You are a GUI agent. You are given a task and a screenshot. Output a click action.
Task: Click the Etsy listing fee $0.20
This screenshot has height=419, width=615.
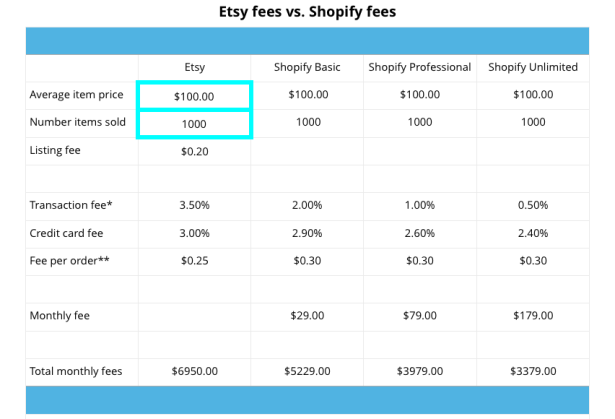pos(195,151)
